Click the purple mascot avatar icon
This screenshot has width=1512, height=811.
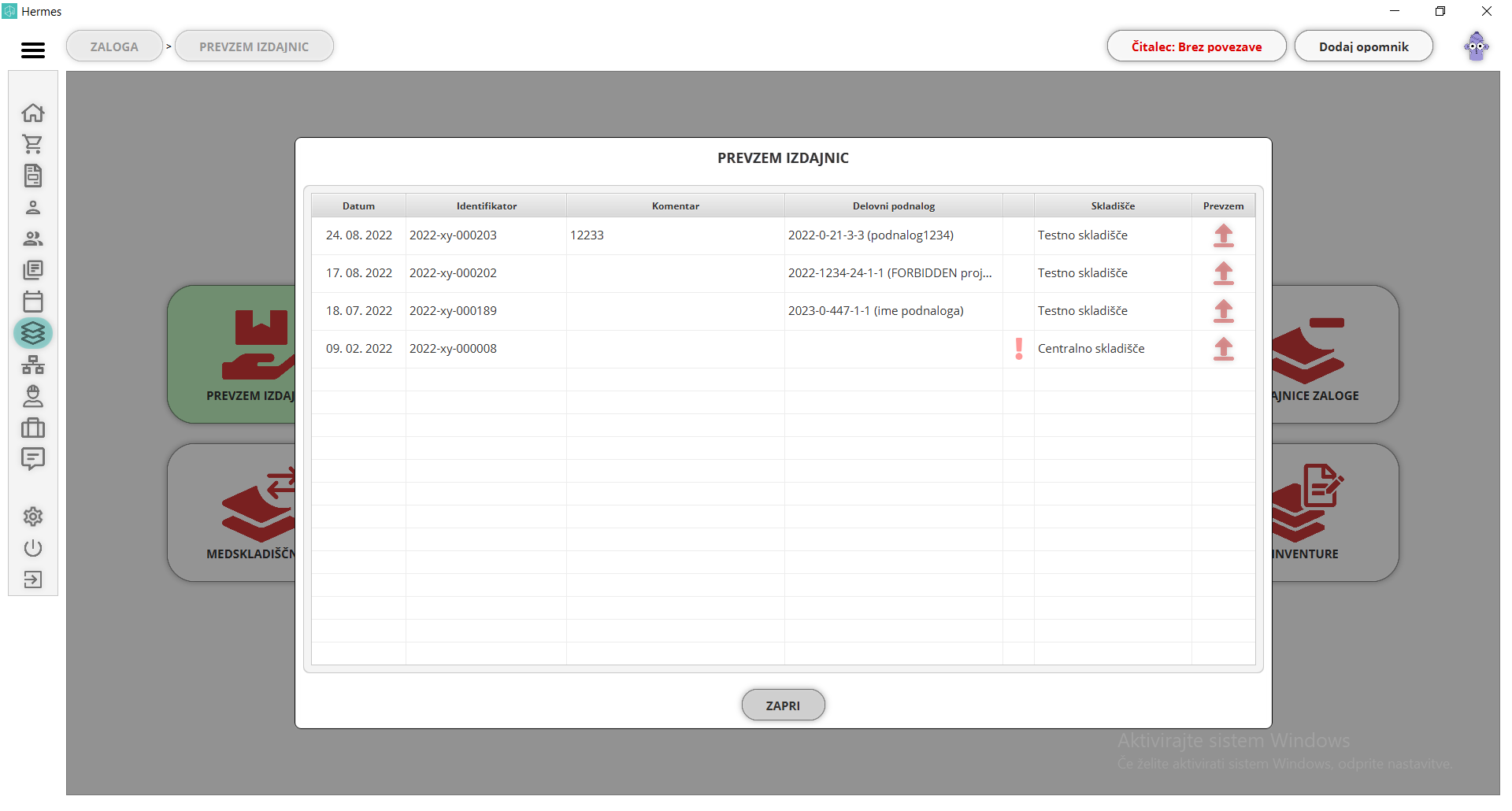(1477, 46)
